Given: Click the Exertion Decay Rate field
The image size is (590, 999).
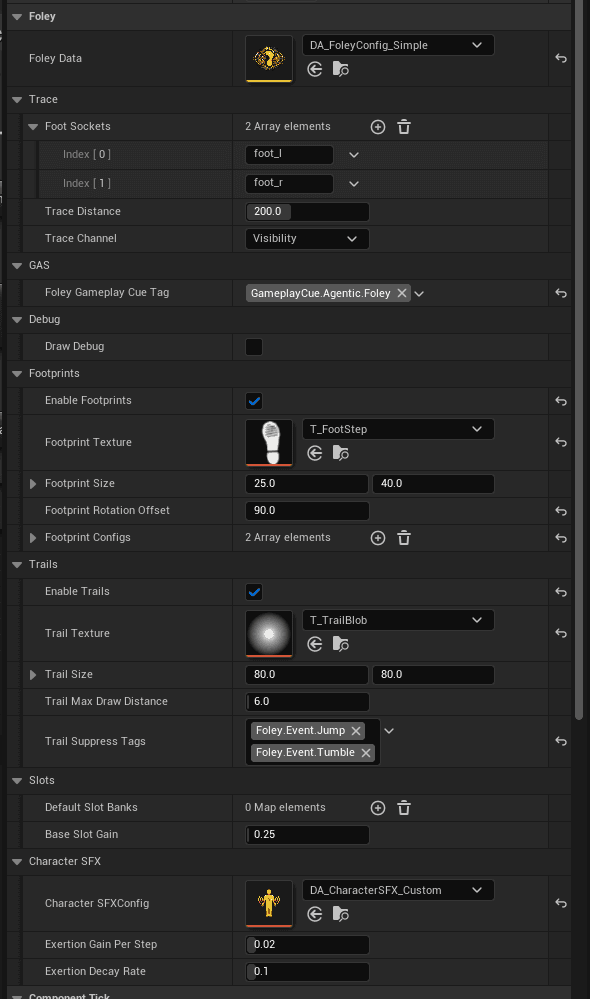Looking at the screenshot, I should tap(307, 972).
